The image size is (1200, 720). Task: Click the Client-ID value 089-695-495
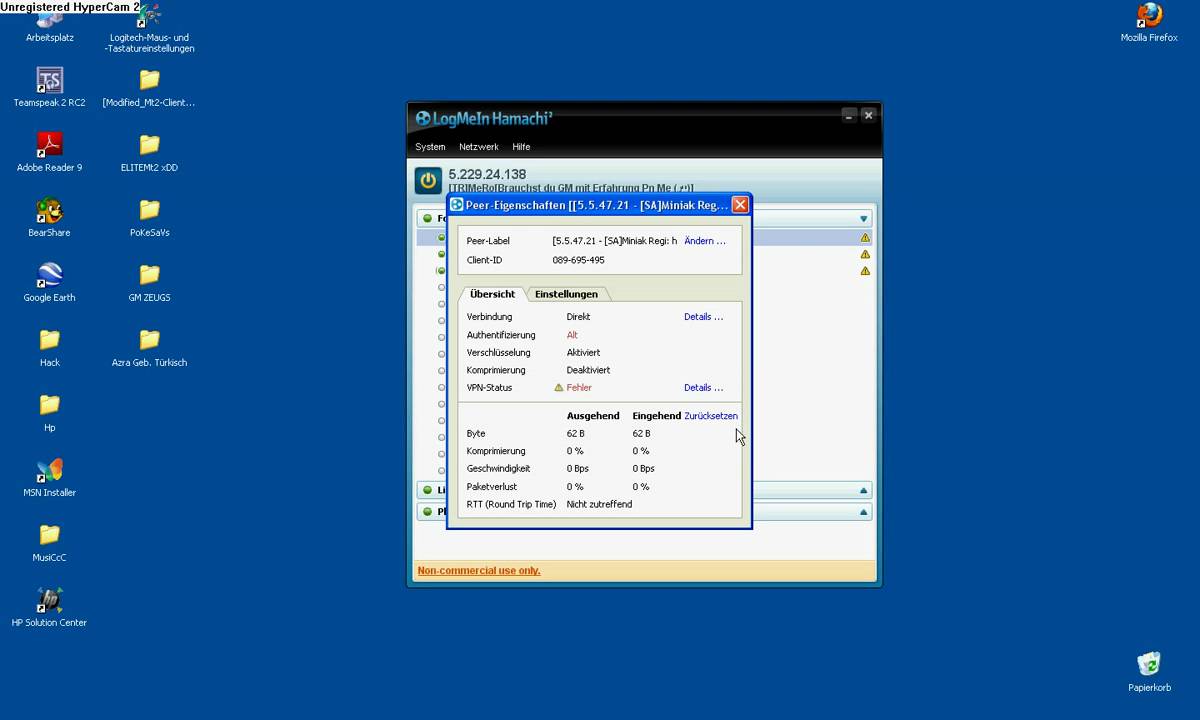[578, 260]
